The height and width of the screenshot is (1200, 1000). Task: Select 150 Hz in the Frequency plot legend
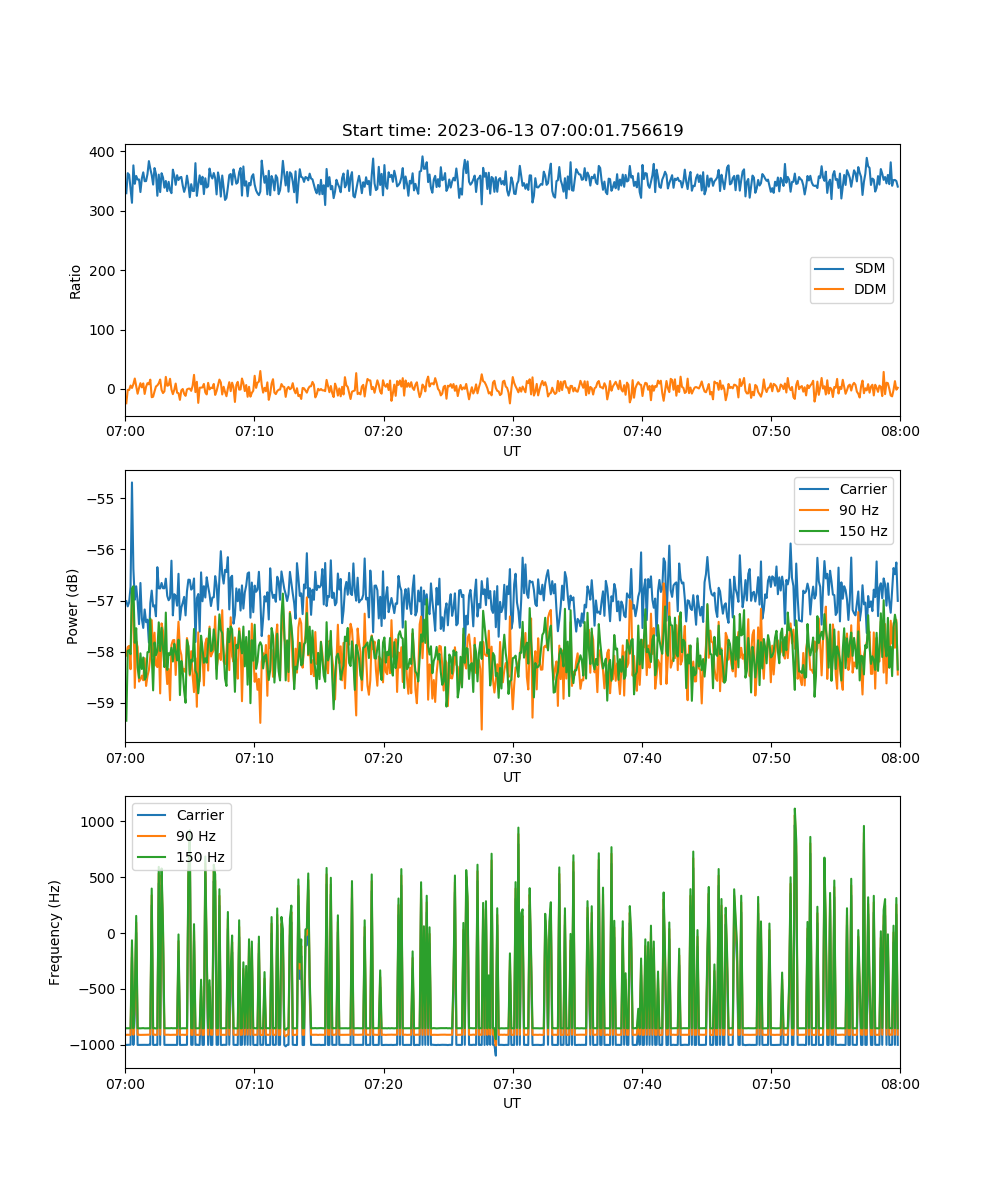201,857
